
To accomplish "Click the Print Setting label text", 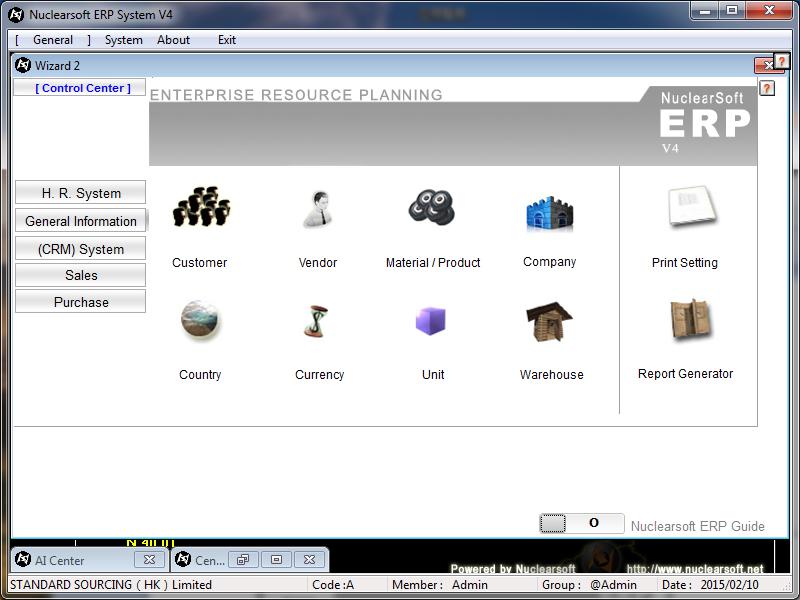I will (685, 262).
